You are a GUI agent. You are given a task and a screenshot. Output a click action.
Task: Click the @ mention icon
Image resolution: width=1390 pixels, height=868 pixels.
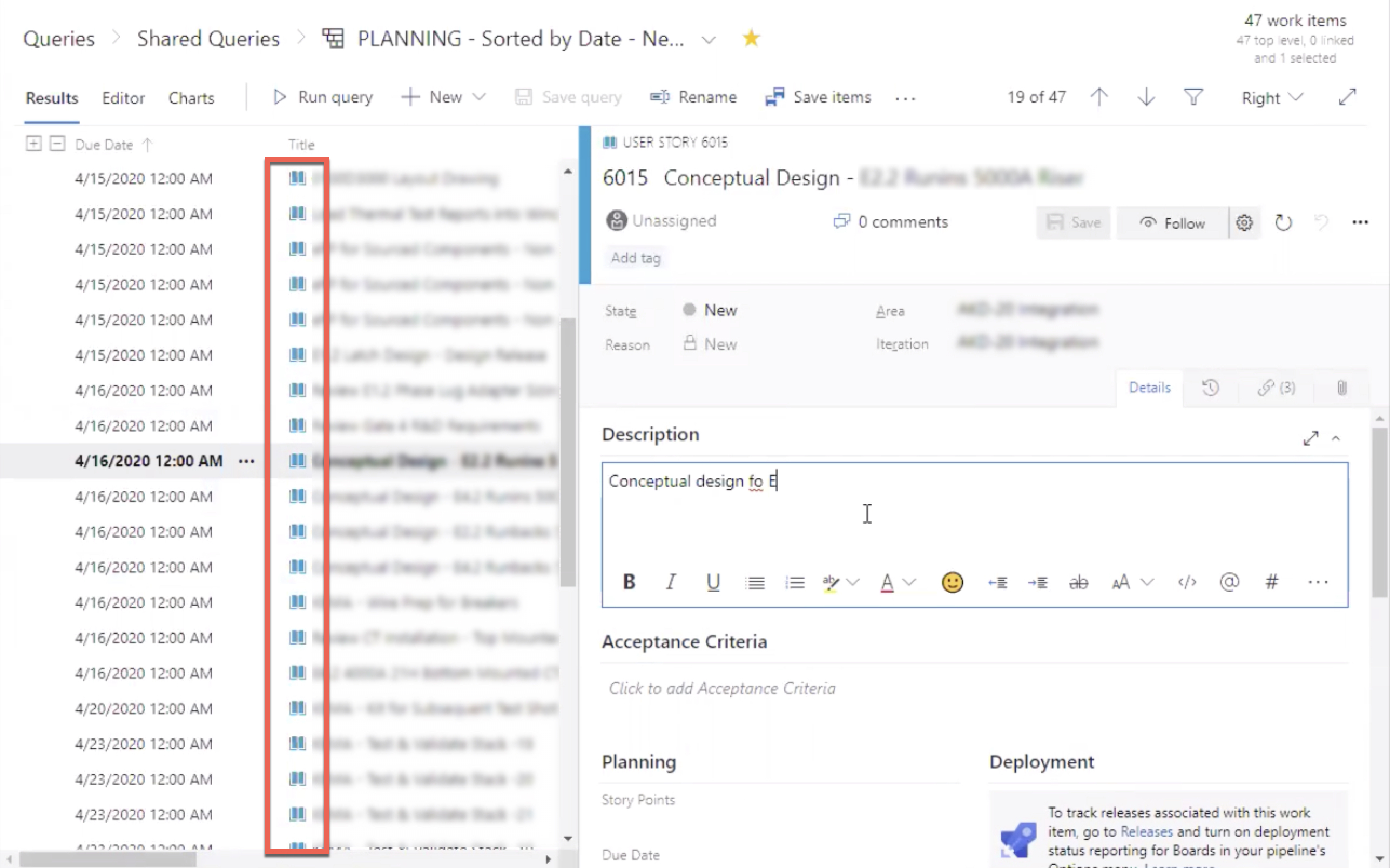click(1229, 582)
